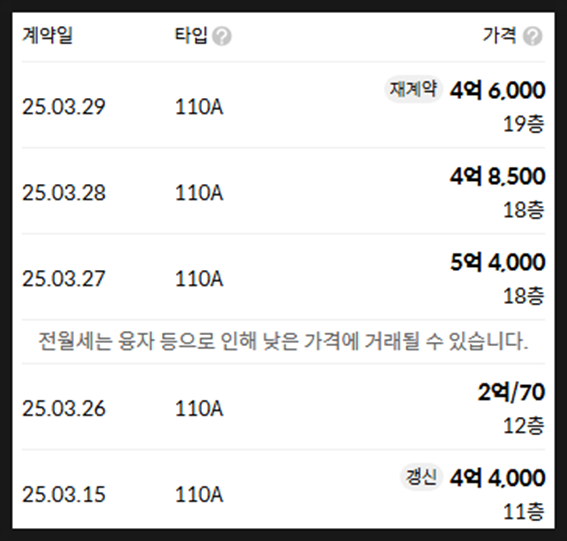Viewport: 567px width, 541px height.
Task: Click the 19층 floor label
Action: (x=524, y=124)
